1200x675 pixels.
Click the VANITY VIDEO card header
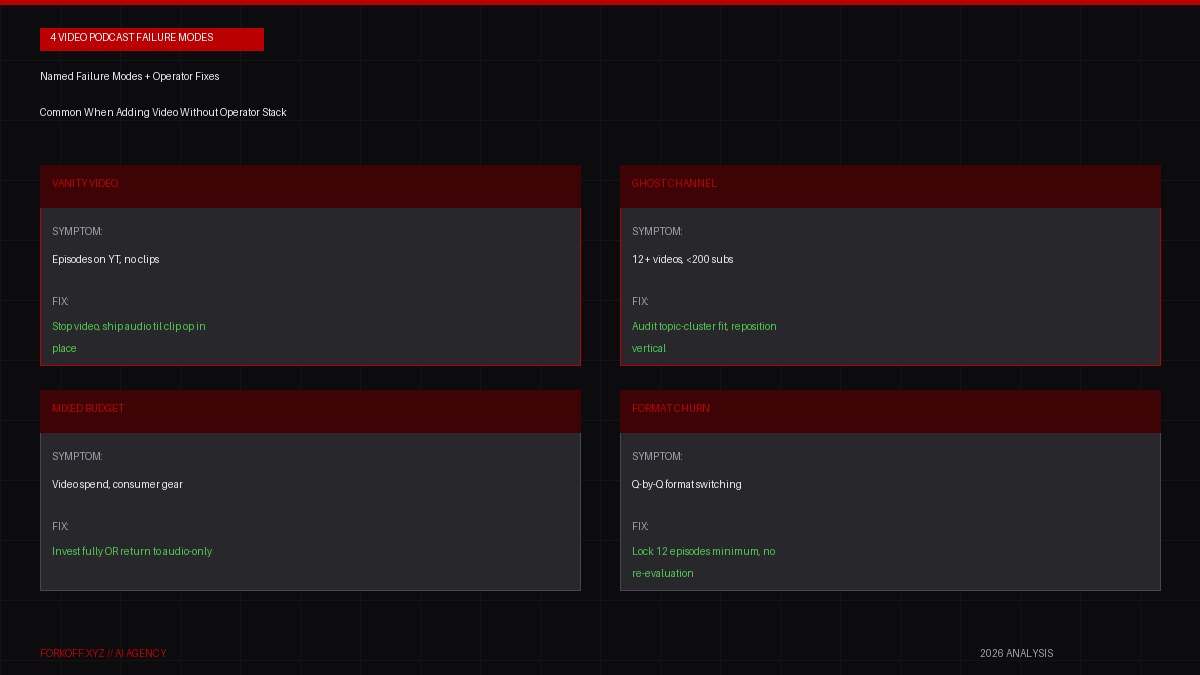coord(310,186)
